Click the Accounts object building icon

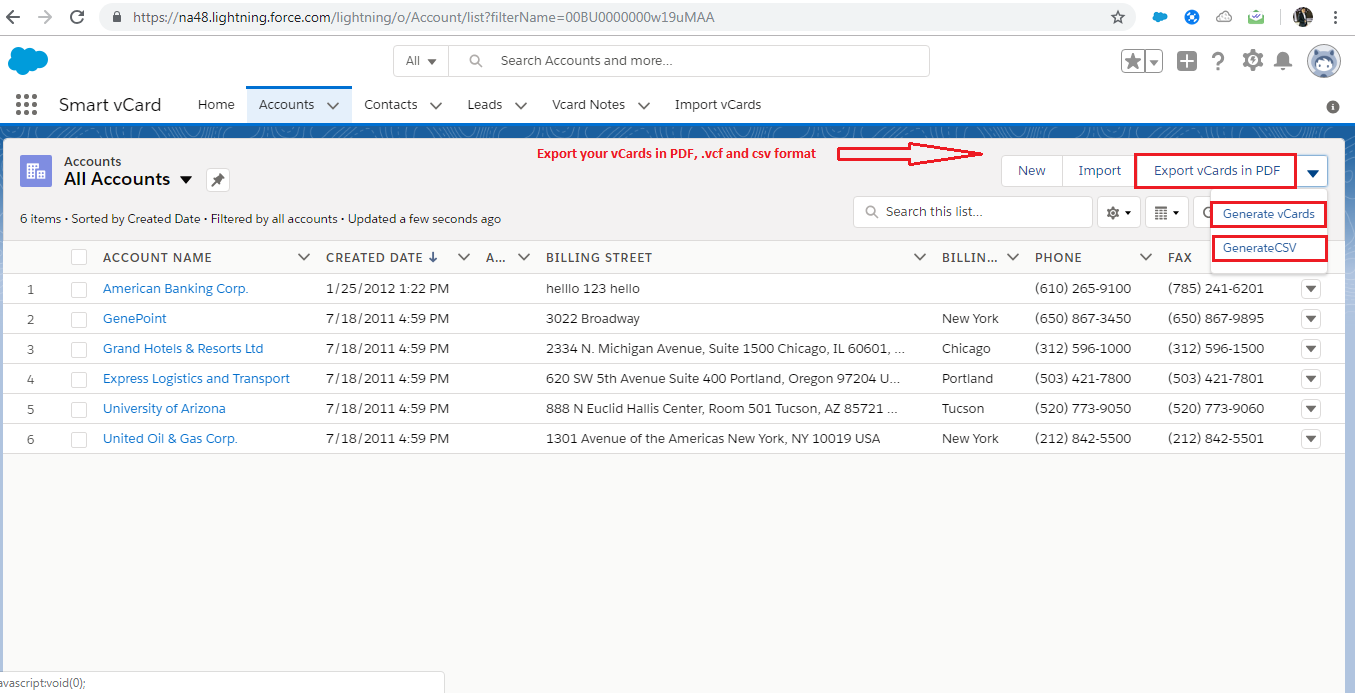(37, 171)
